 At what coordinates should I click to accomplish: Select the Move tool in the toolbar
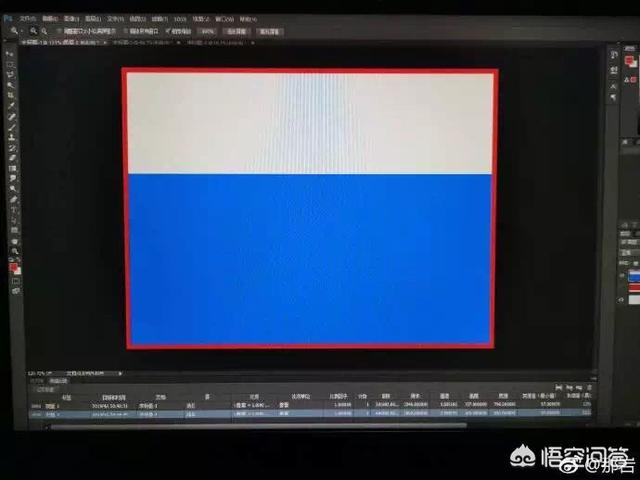click(x=11, y=53)
